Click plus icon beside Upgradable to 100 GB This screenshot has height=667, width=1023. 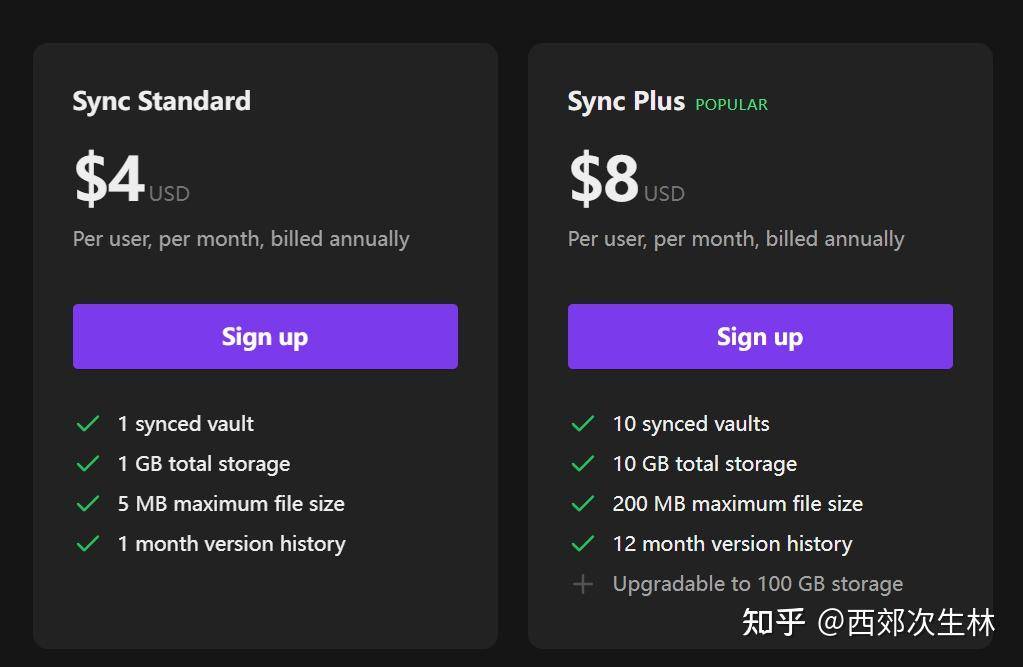tap(583, 583)
